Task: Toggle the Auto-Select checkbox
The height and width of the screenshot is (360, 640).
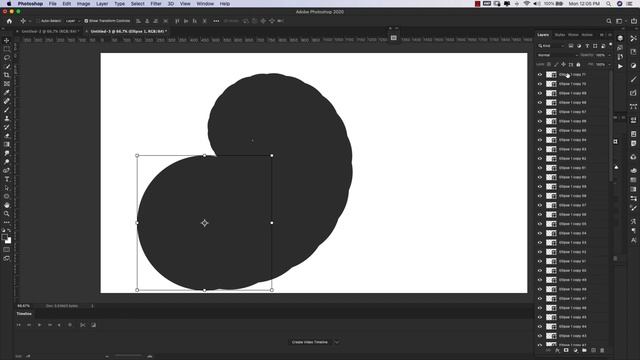Action: (38, 21)
